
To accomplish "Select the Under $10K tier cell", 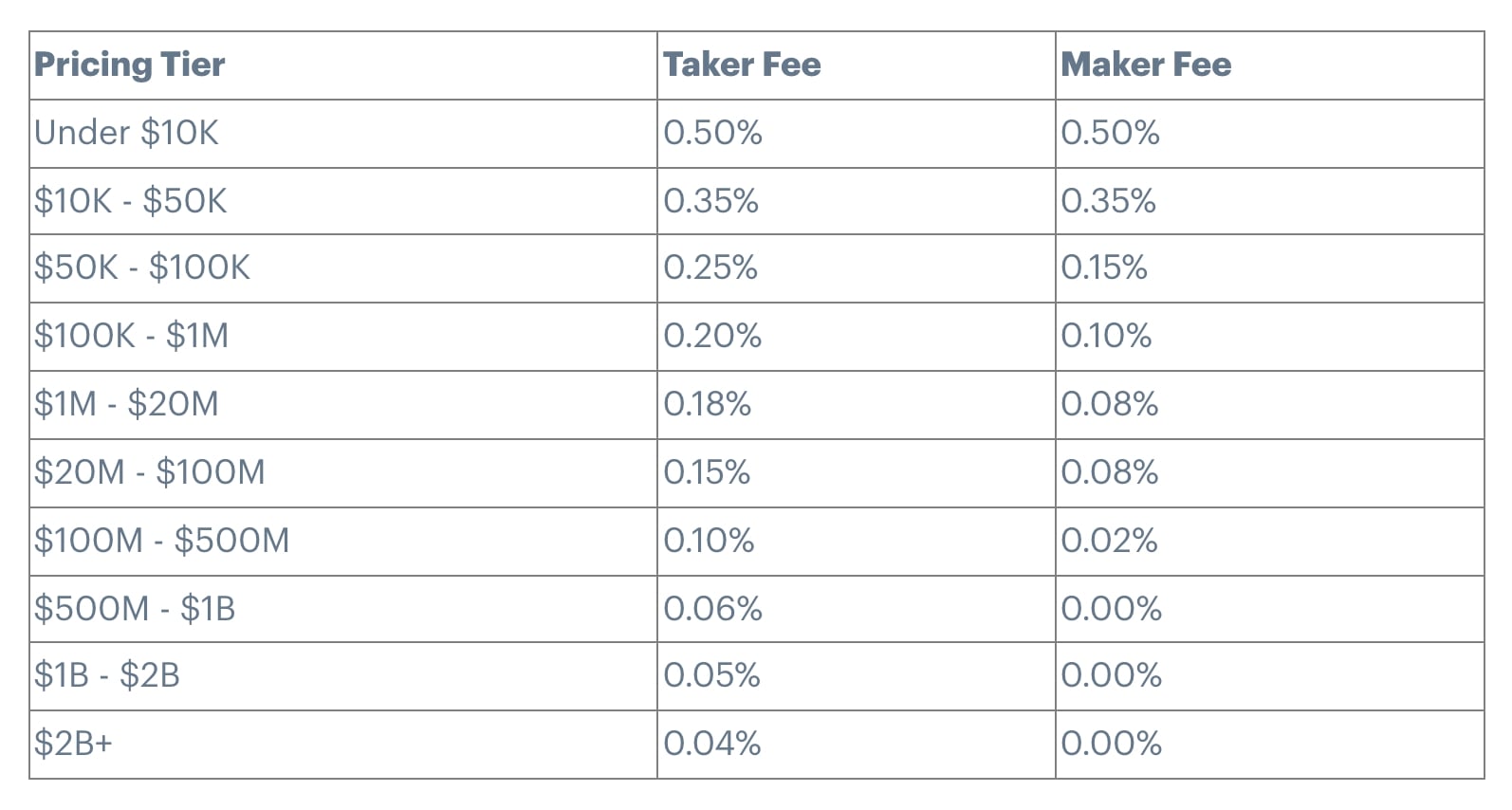I will 126,133.
